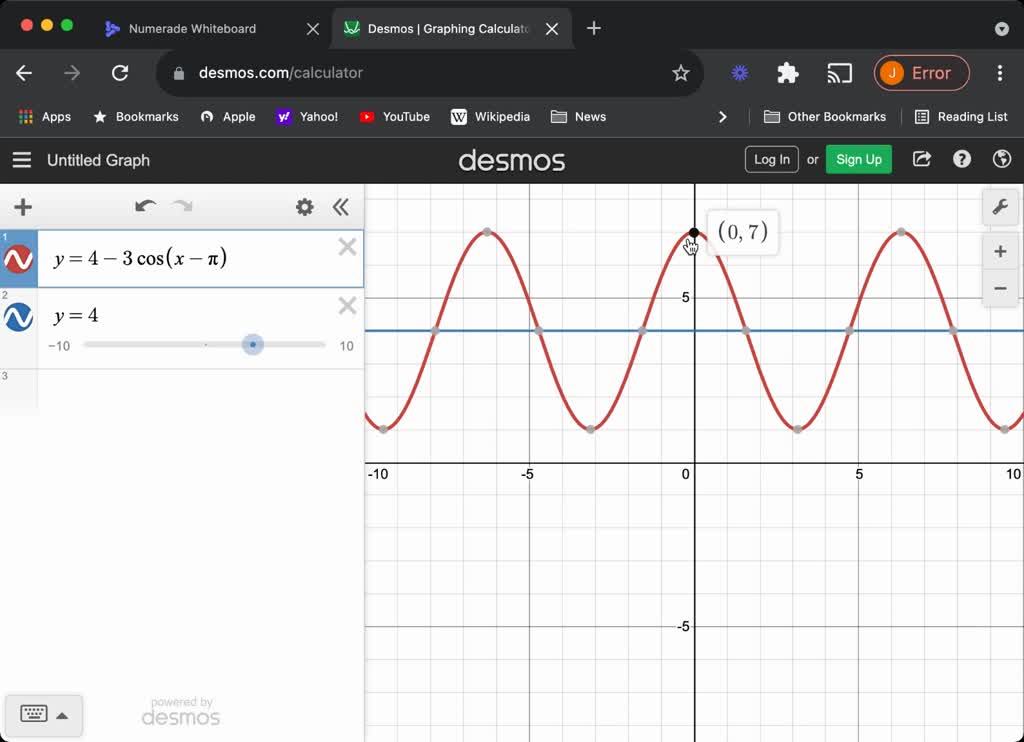Toggle the on-screen keyboard
This screenshot has height=742, width=1024.
[43, 714]
